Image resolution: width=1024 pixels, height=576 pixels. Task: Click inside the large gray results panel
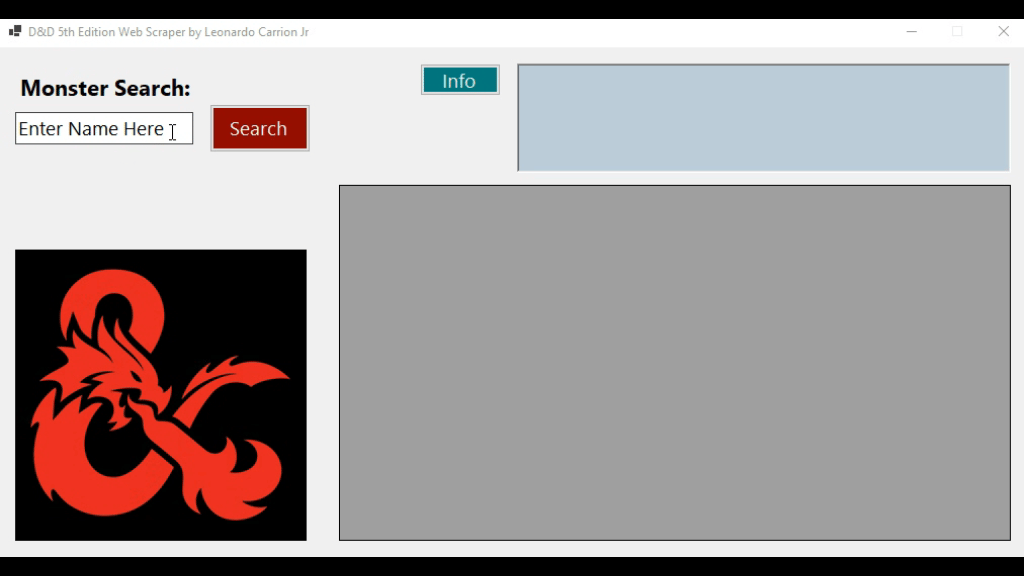pos(675,363)
